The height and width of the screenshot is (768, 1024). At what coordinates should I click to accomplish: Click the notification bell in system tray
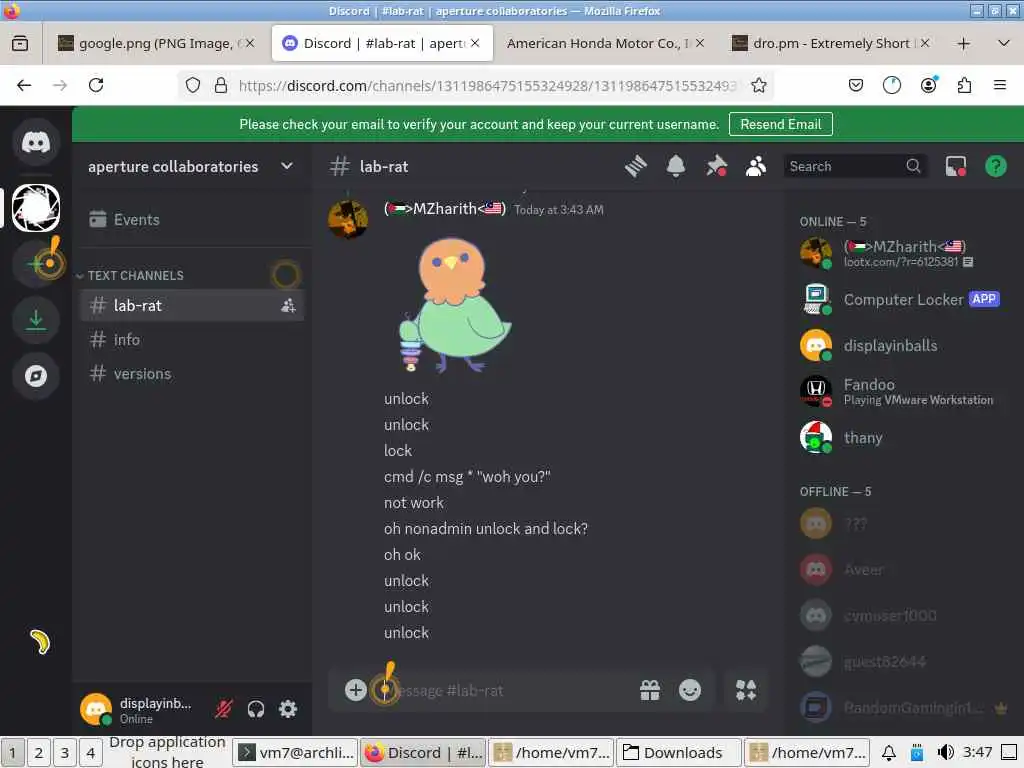point(889,753)
